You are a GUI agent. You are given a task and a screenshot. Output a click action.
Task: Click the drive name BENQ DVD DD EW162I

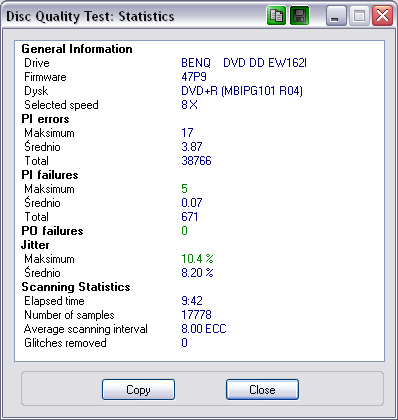(244, 63)
